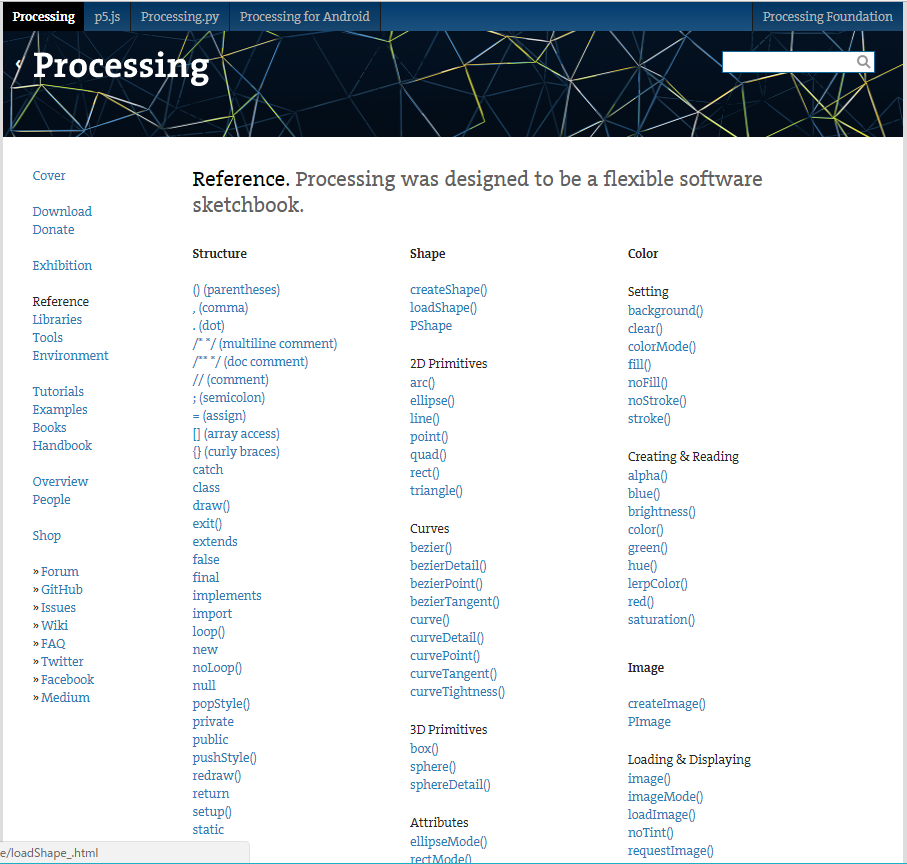Open the Processing.py tab
The width and height of the screenshot is (907, 864).
[180, 16]
